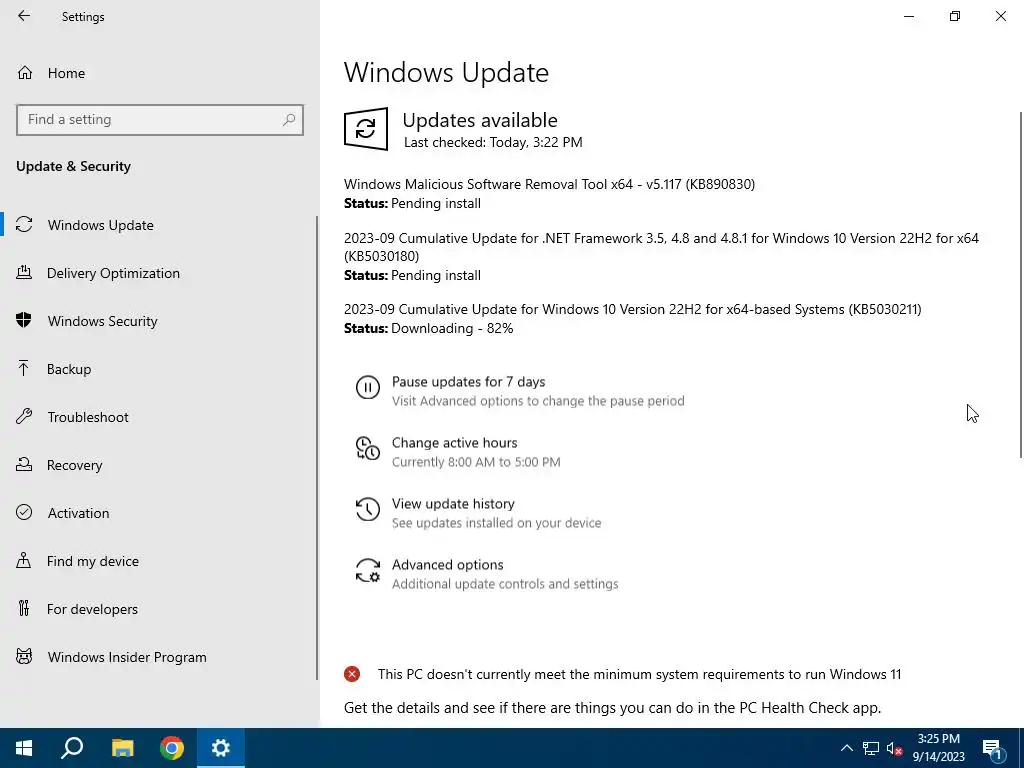Click the pause circle icon
The image size is (1024, 768).
pos(368,387)
